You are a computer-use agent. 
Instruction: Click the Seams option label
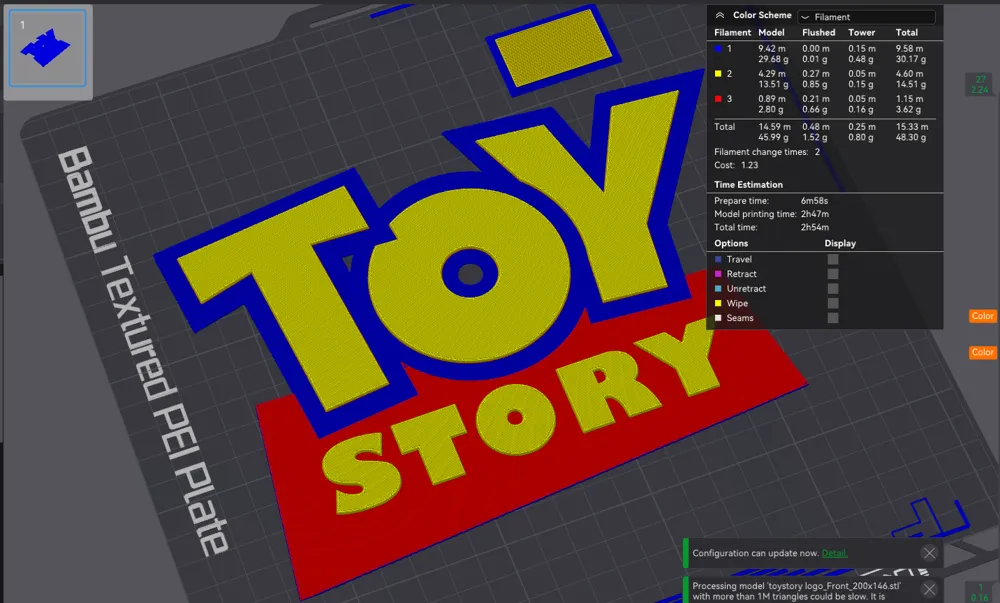[740, 318]
